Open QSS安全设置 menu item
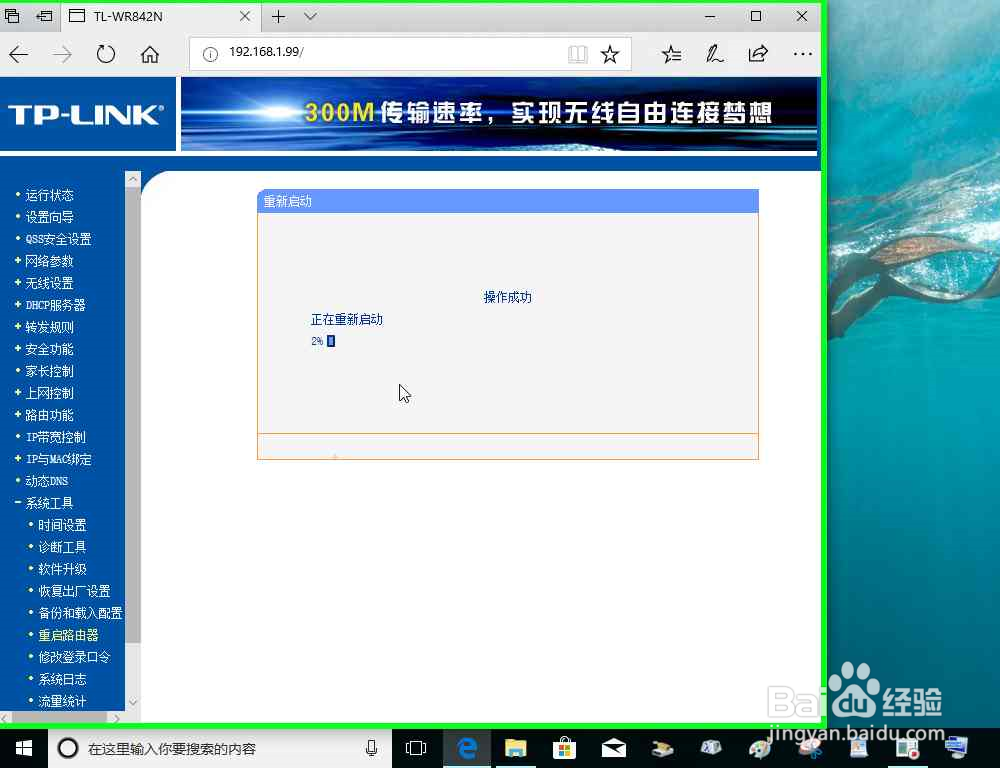Screen dimensions: 1000x768 pyautogui.click(x=58, y=239)
